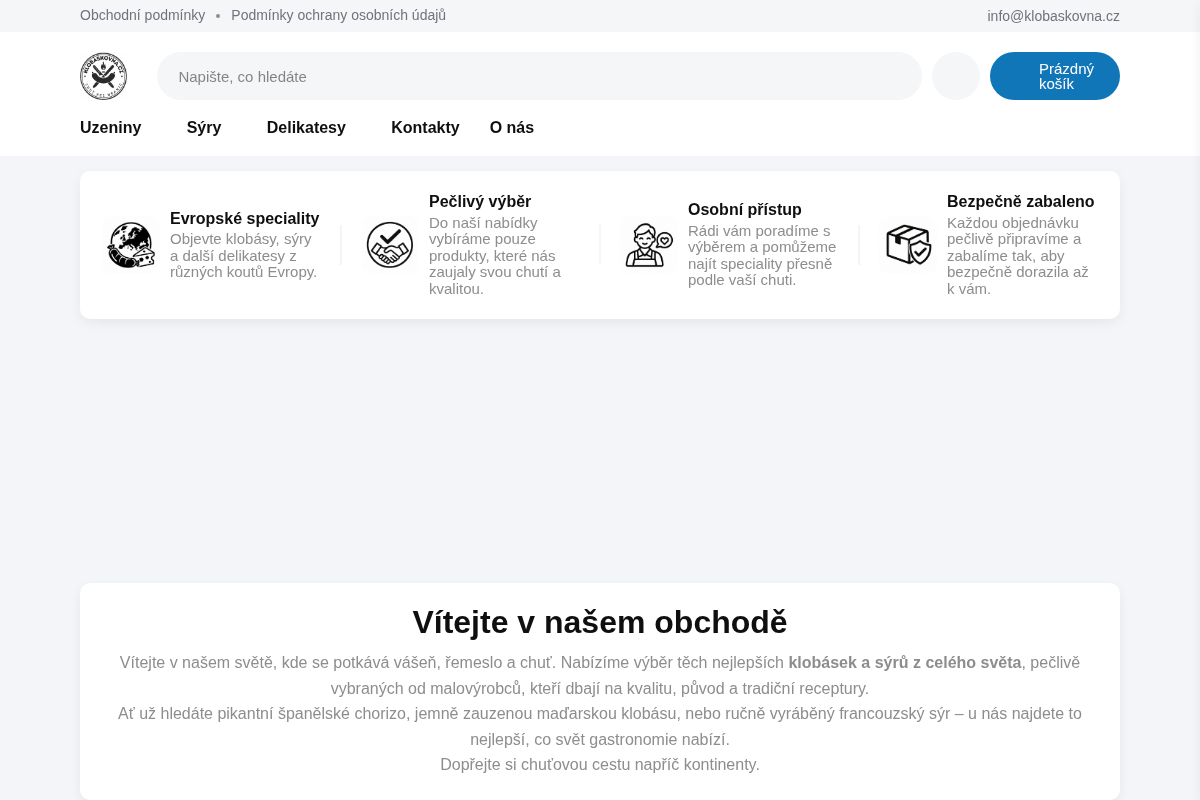Click the handshake checkmark Pečlivý výběr icon
The width and height of the screenshot is (1200, 800).
(x=390, y=245)
